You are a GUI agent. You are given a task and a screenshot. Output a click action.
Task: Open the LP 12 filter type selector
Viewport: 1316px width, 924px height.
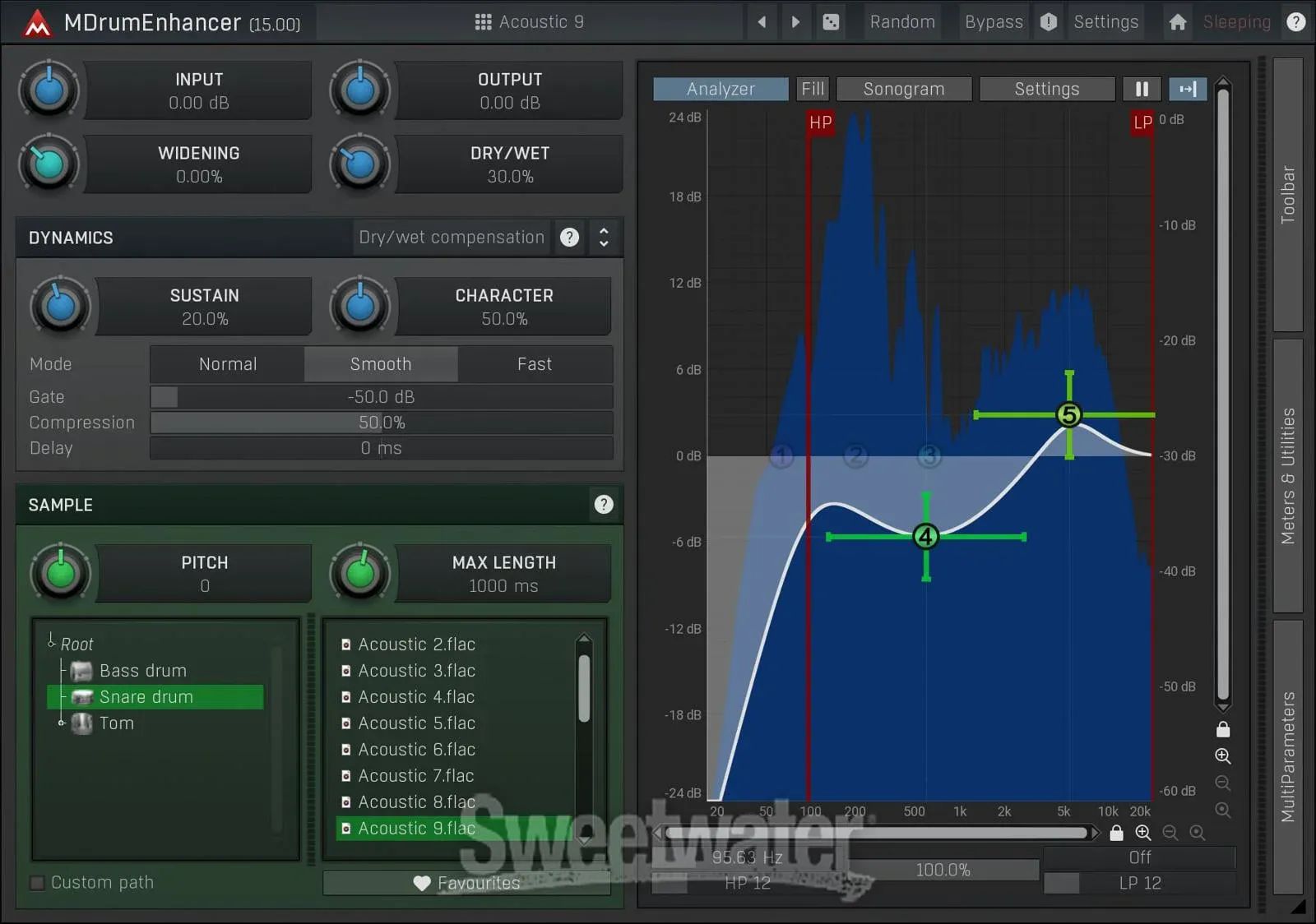tap(1140, 883)
